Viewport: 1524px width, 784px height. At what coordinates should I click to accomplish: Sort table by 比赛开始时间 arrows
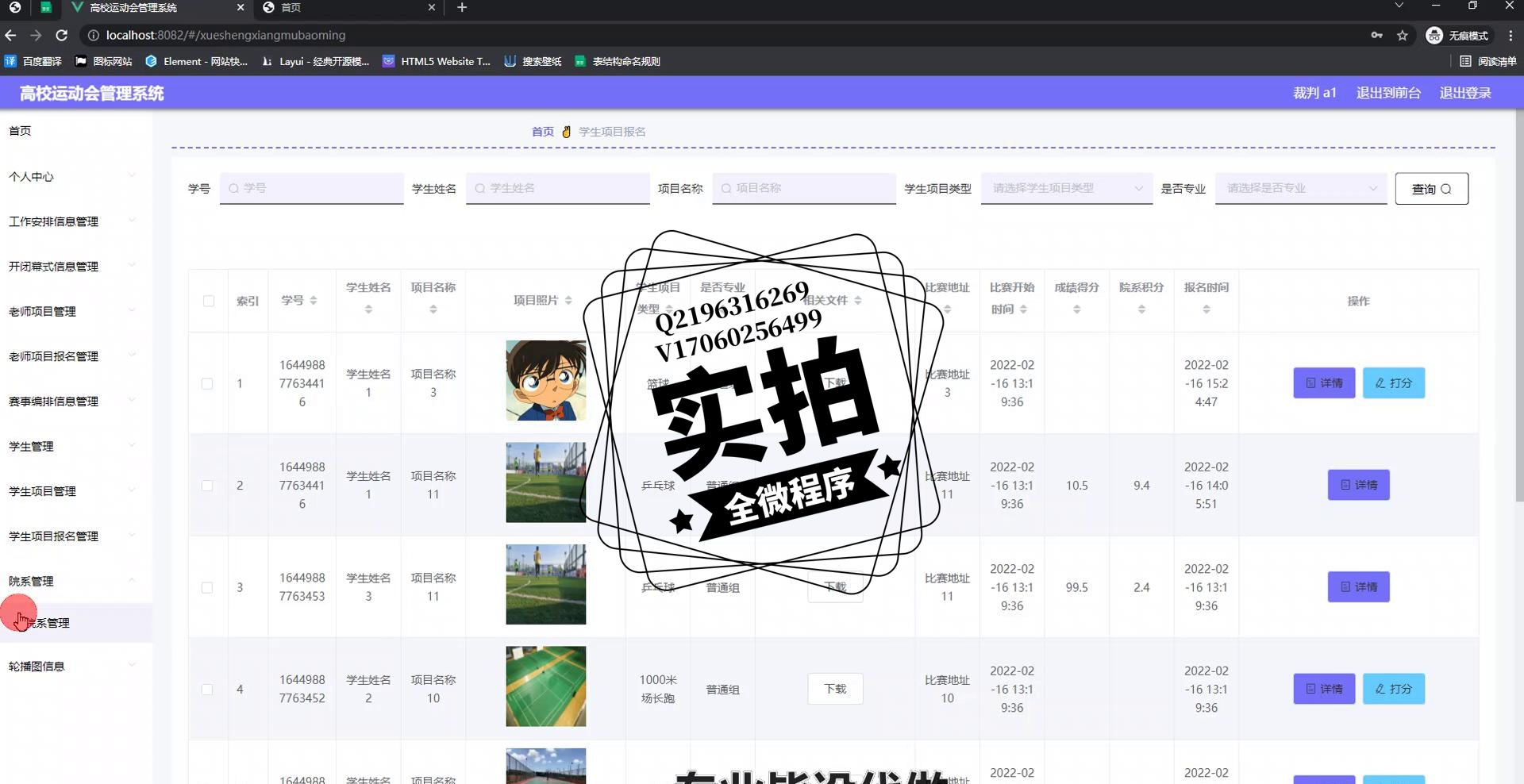pos(1023,309)
